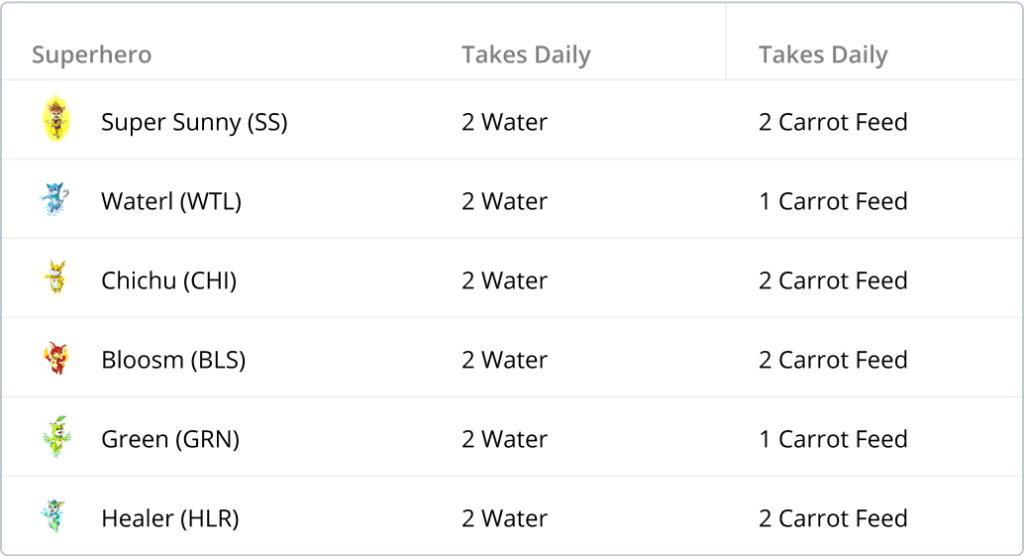Select Waterl's 1 Carrot Feed cell
Image resolution: width=1024 pixels, height=556 pixels.
(833, 201)
